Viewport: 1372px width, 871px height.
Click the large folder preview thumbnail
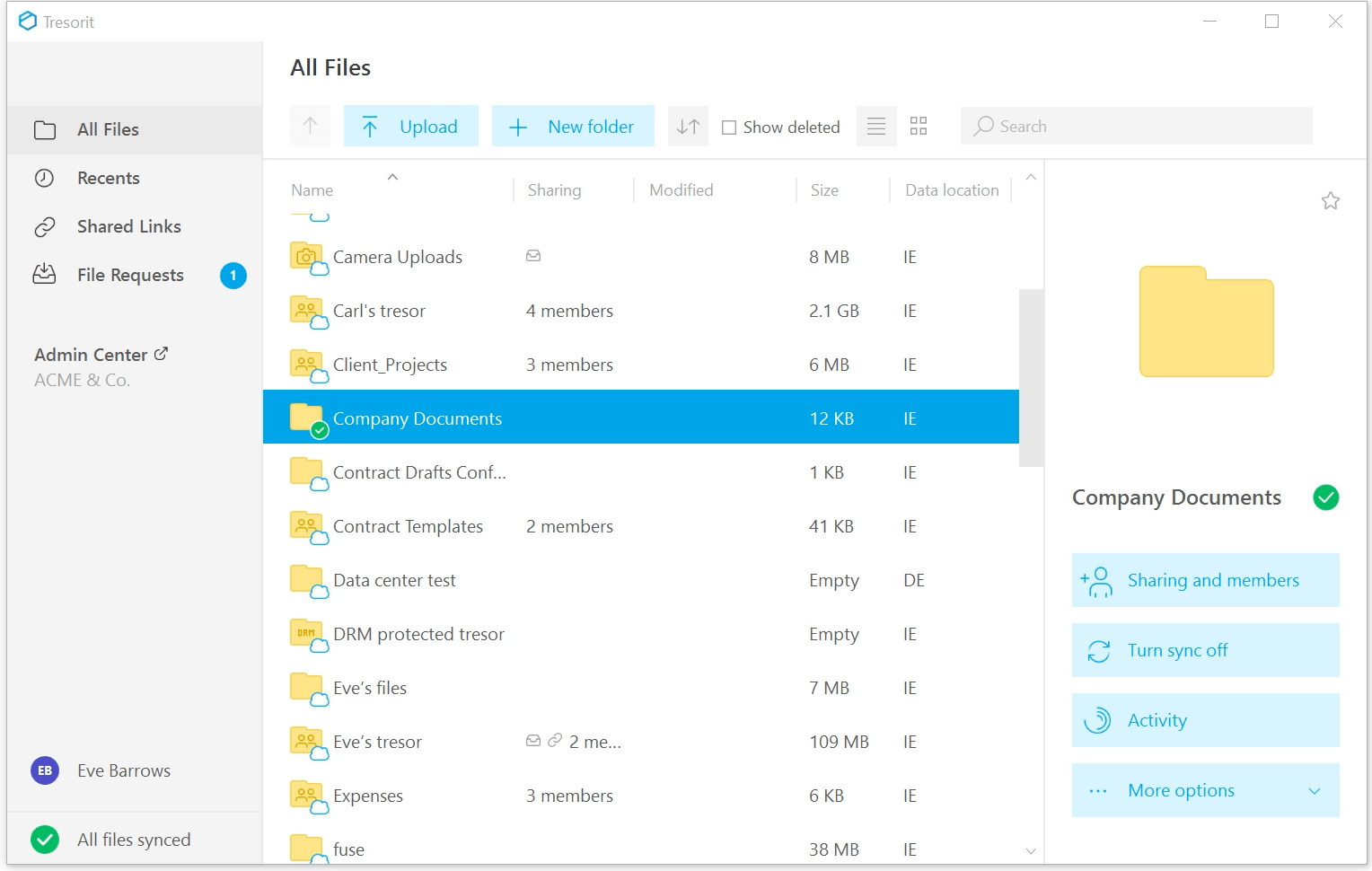(x=1207, y=321)
